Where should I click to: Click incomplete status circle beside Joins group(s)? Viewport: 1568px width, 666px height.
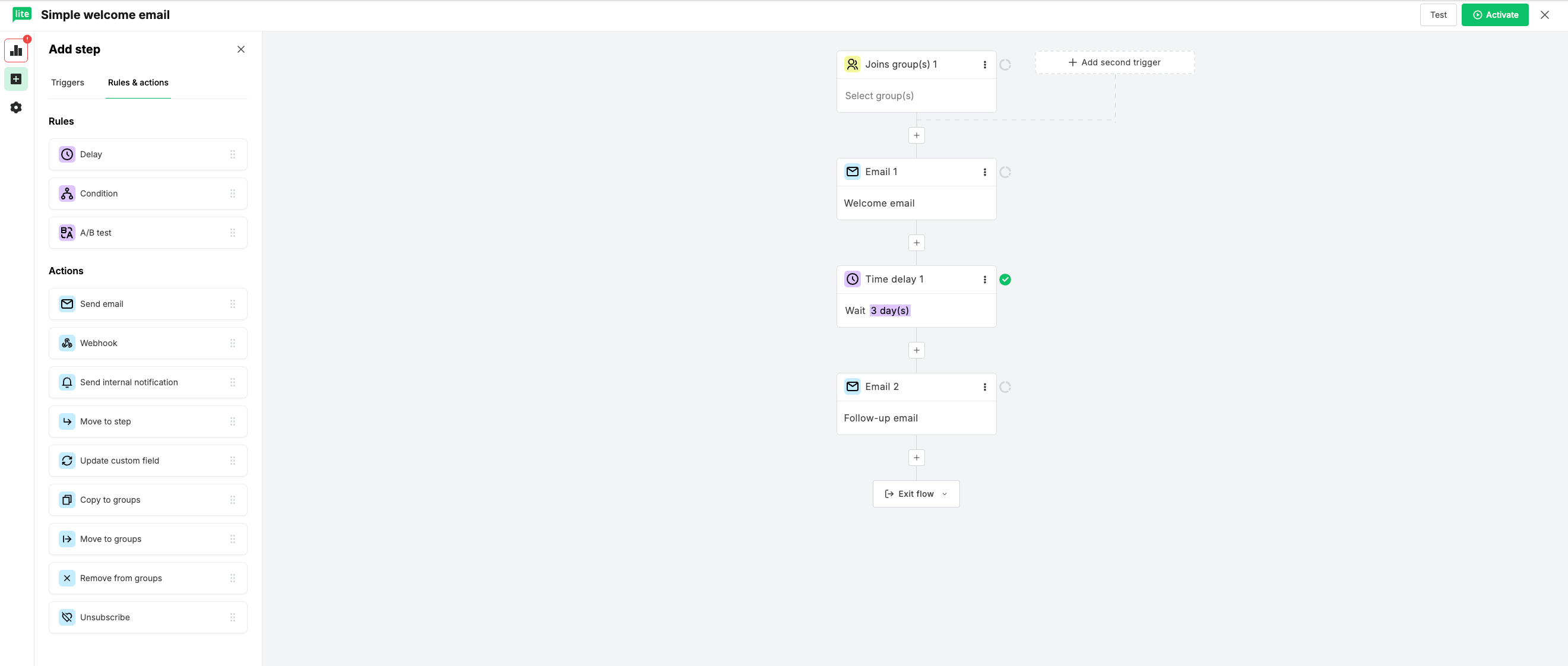click(x=1005, y=65)
